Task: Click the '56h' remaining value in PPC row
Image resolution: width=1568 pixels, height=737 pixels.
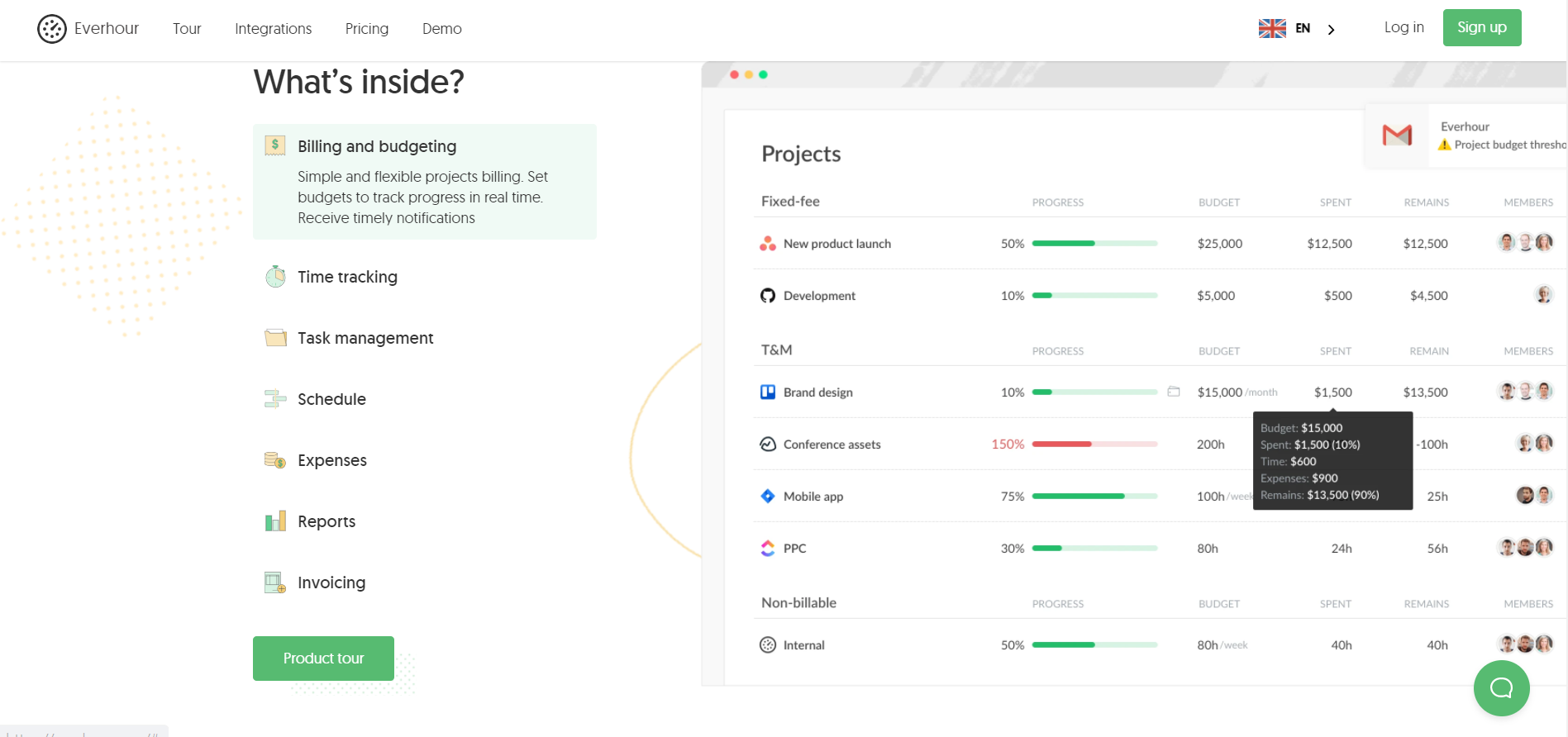Action: (1437, 549)
